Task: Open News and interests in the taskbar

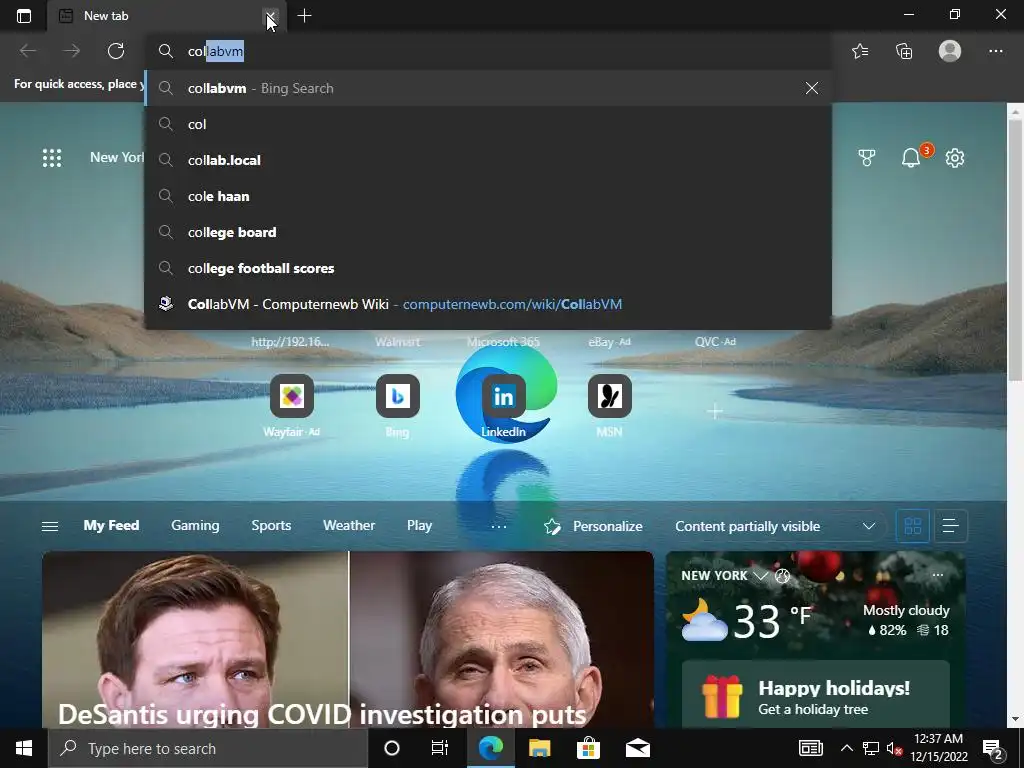Action: (810, 748)
